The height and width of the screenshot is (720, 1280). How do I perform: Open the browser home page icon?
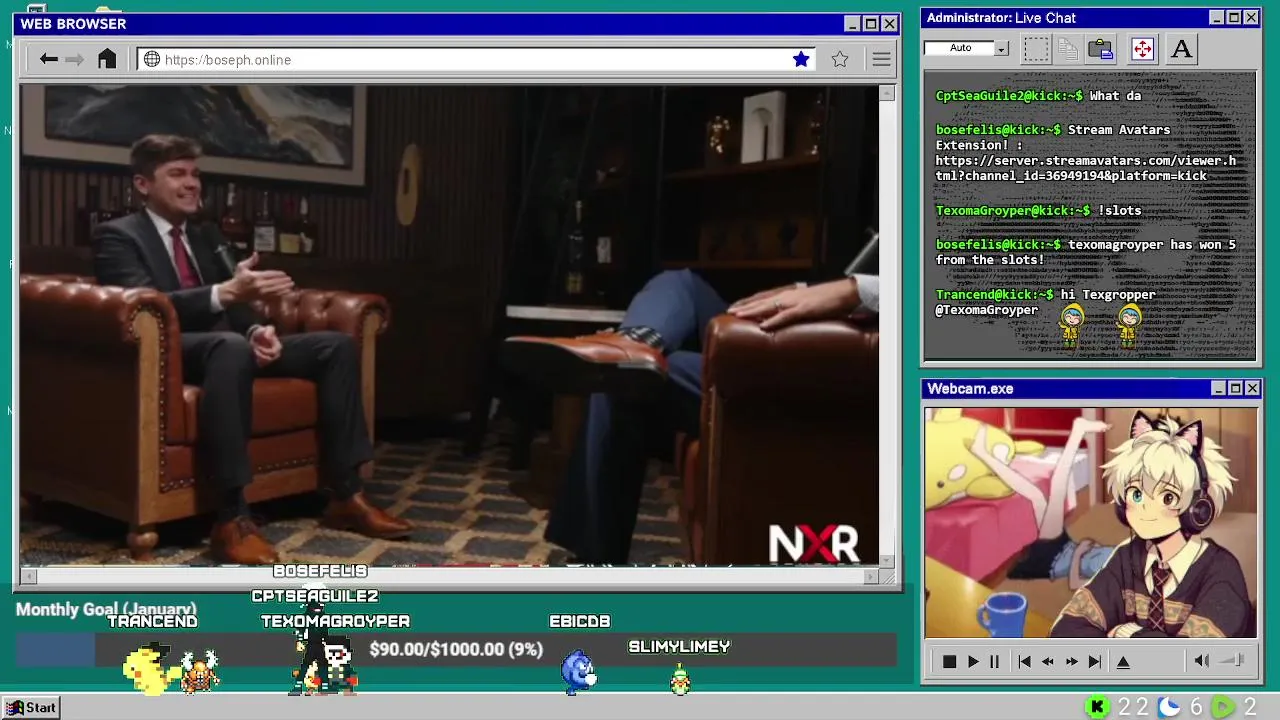(107, 59)
